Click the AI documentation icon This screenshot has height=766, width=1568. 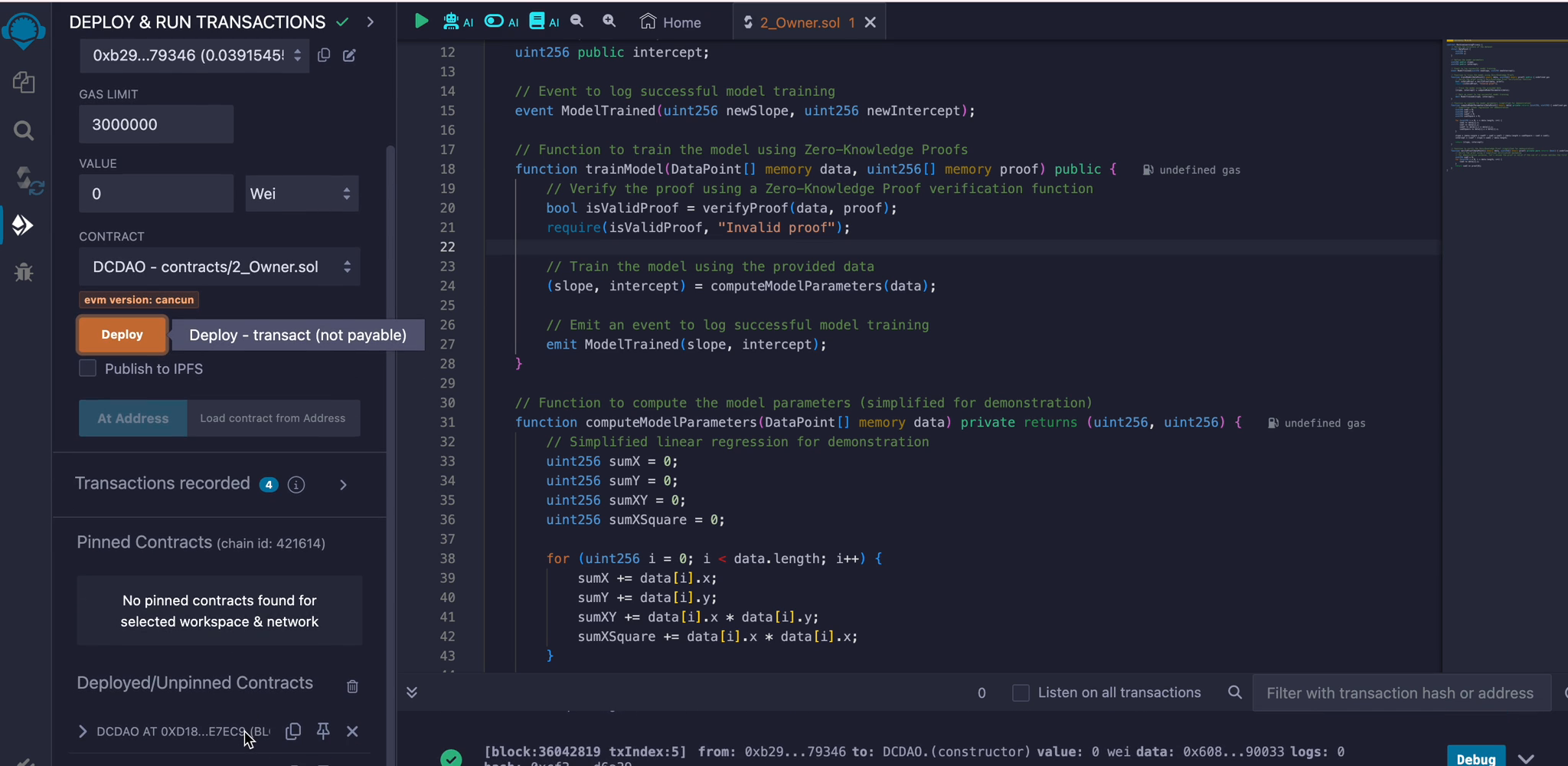coord(544,21)
